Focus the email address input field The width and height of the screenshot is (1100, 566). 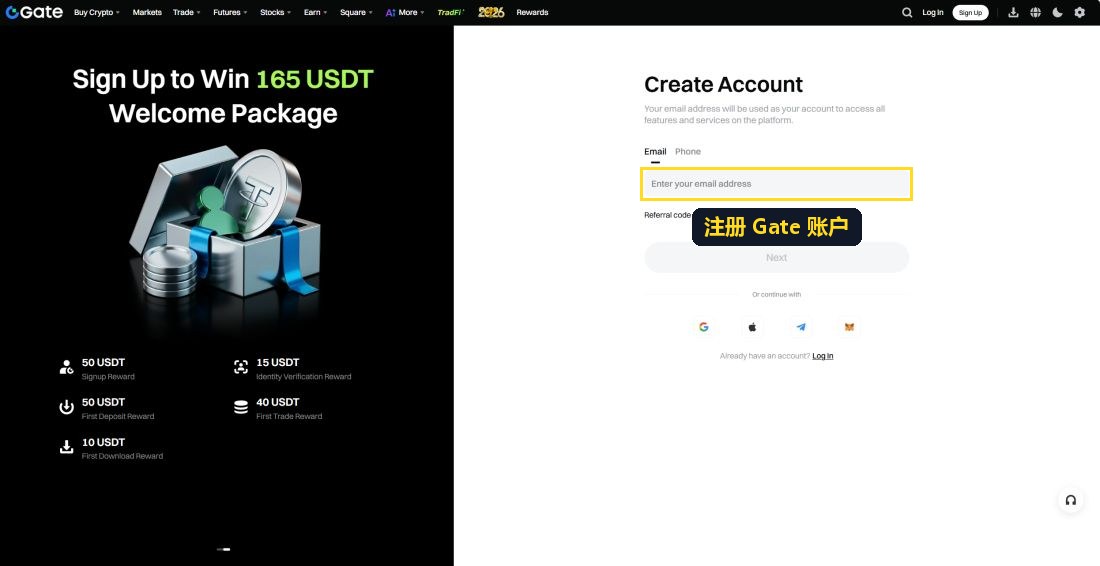(x=777, y=184)
